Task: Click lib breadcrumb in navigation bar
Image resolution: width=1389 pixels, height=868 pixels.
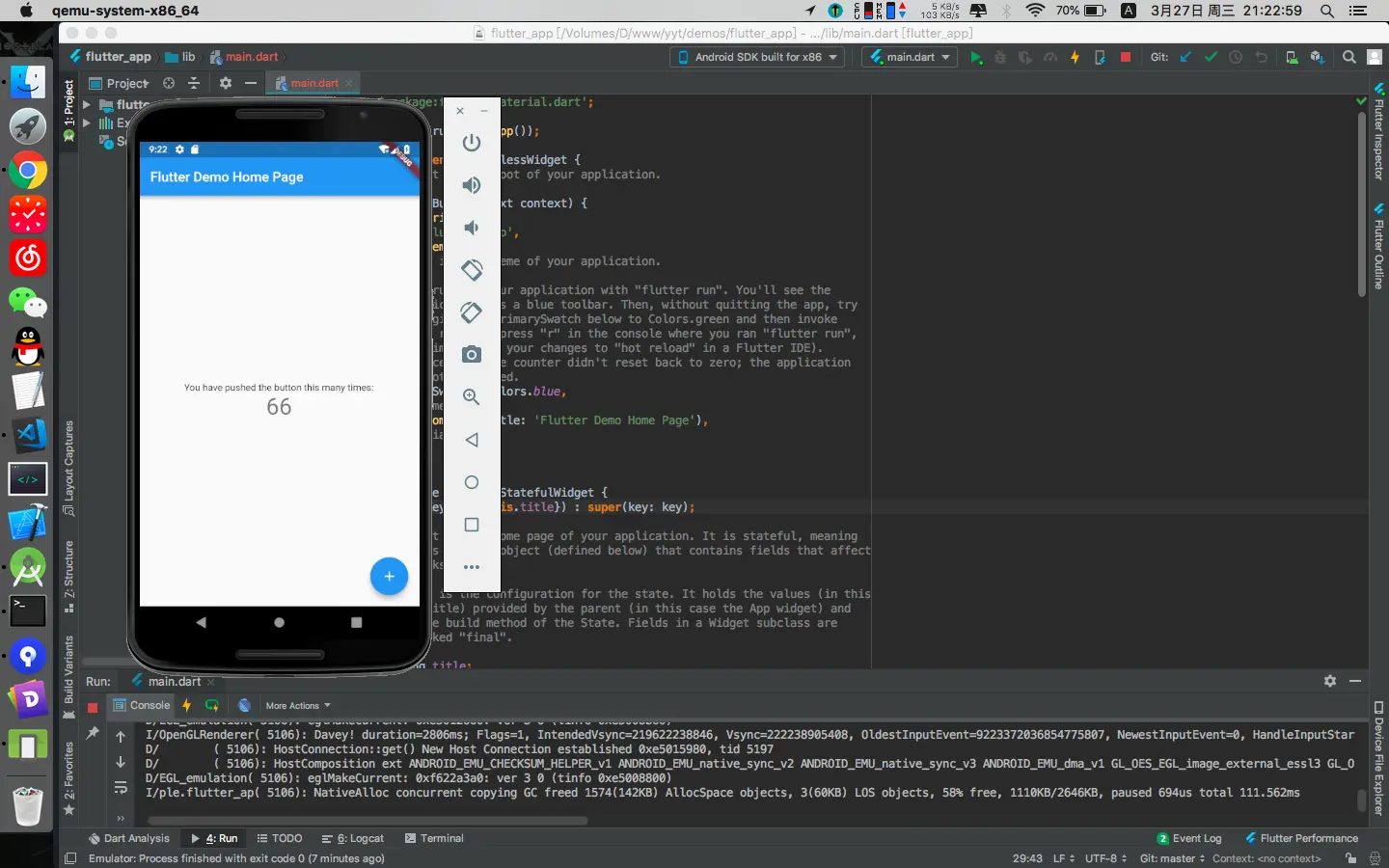Action: coord(180,57)
